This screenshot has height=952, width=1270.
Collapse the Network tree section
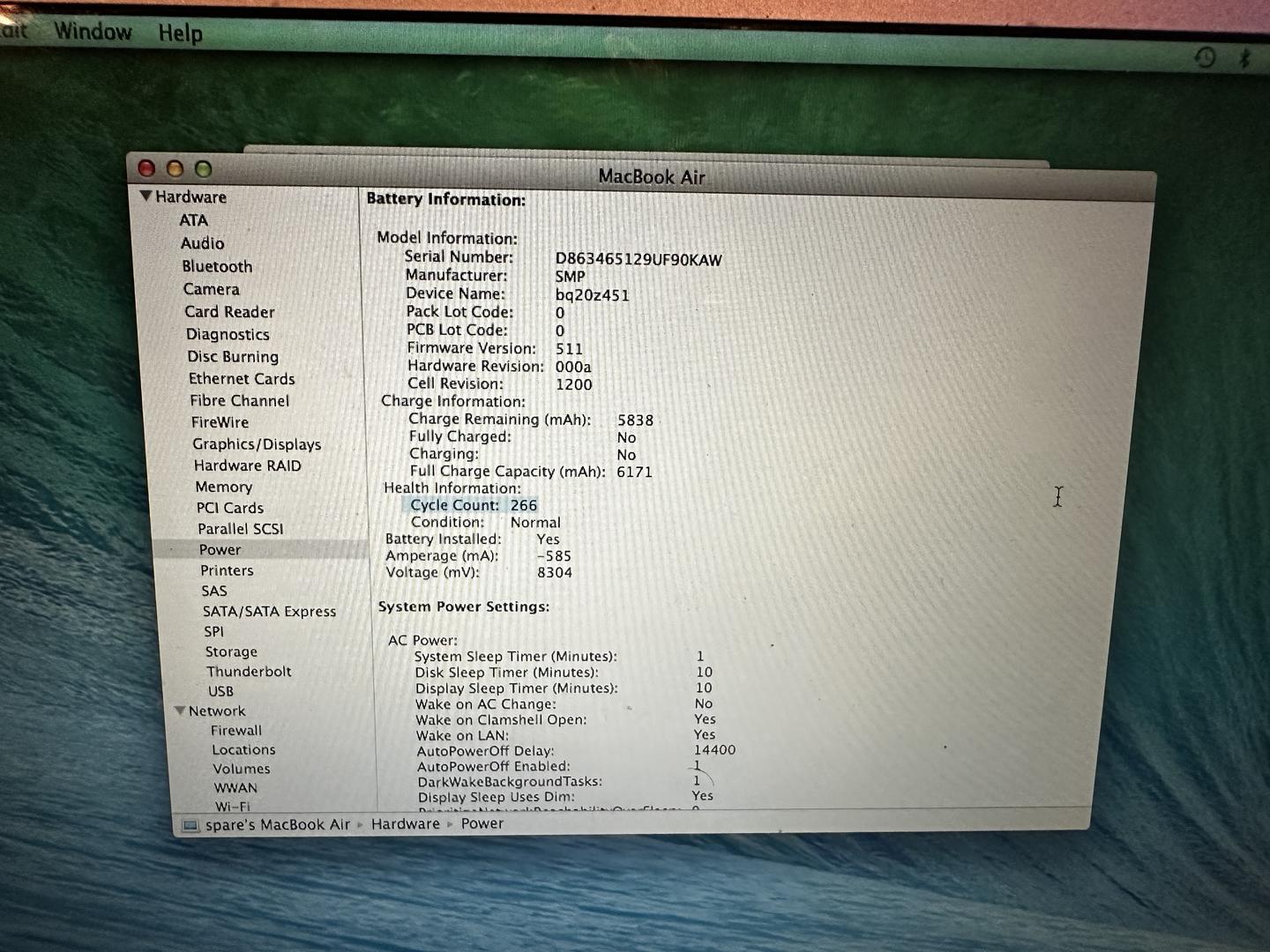click(x=181, y=710)
